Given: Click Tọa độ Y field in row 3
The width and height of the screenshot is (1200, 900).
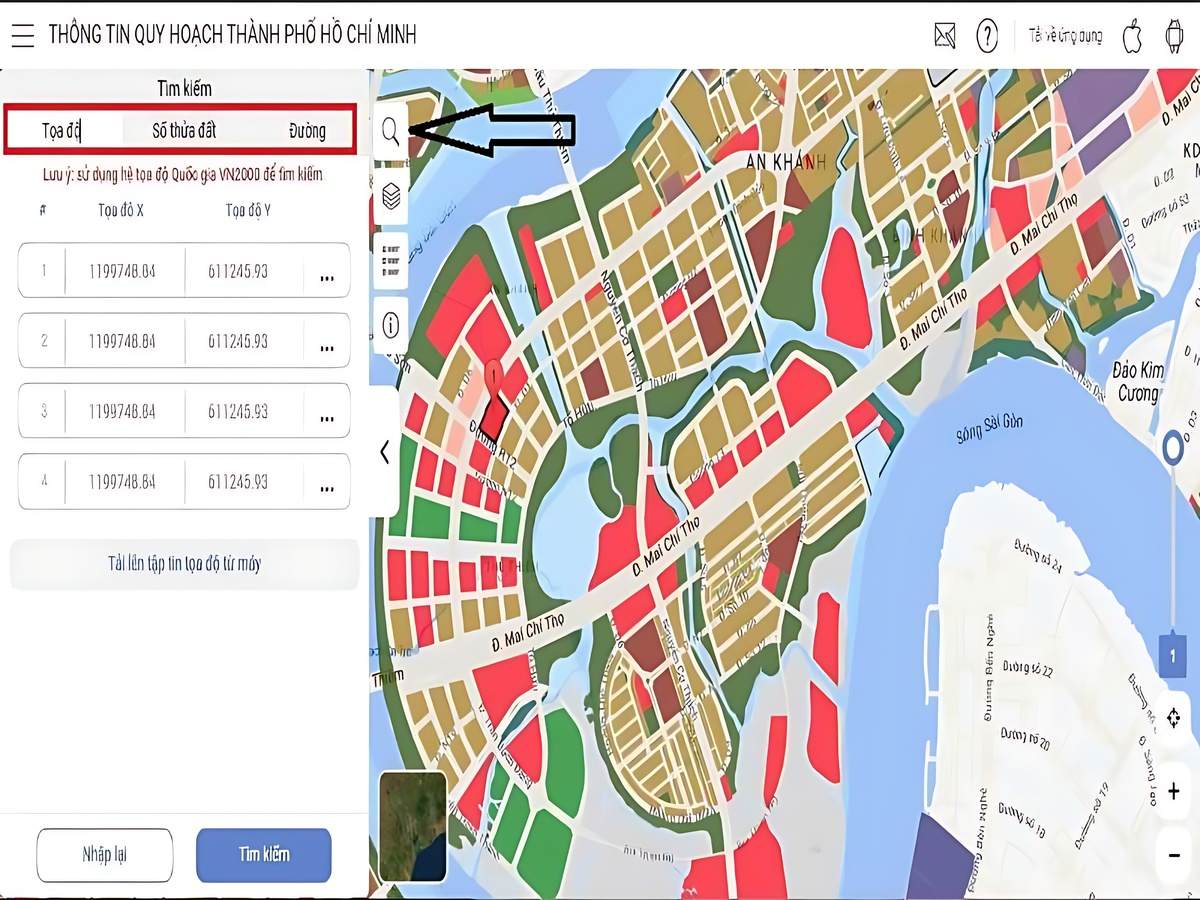Looking at the screenshot, I should tap(243, 411).
